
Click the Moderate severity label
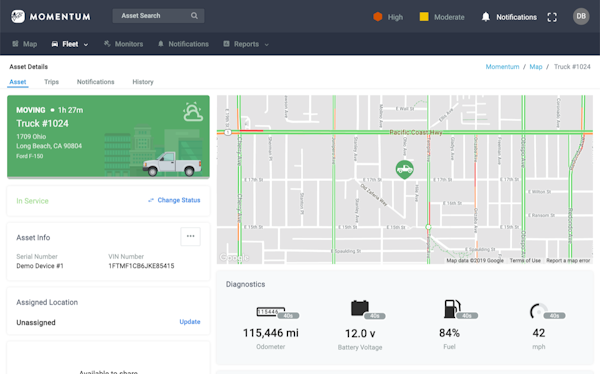point(449,17)
